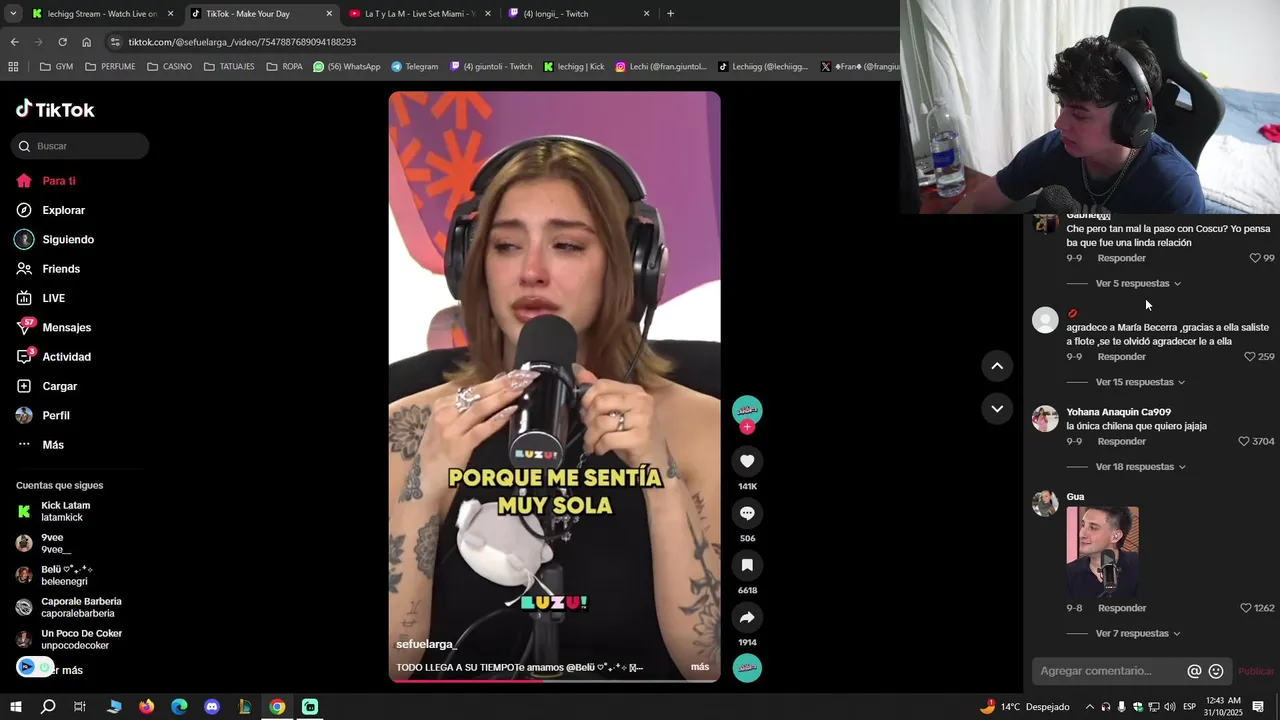
Task: Expand Ver 5 respuestas
Action: [x=1138, y=283]
